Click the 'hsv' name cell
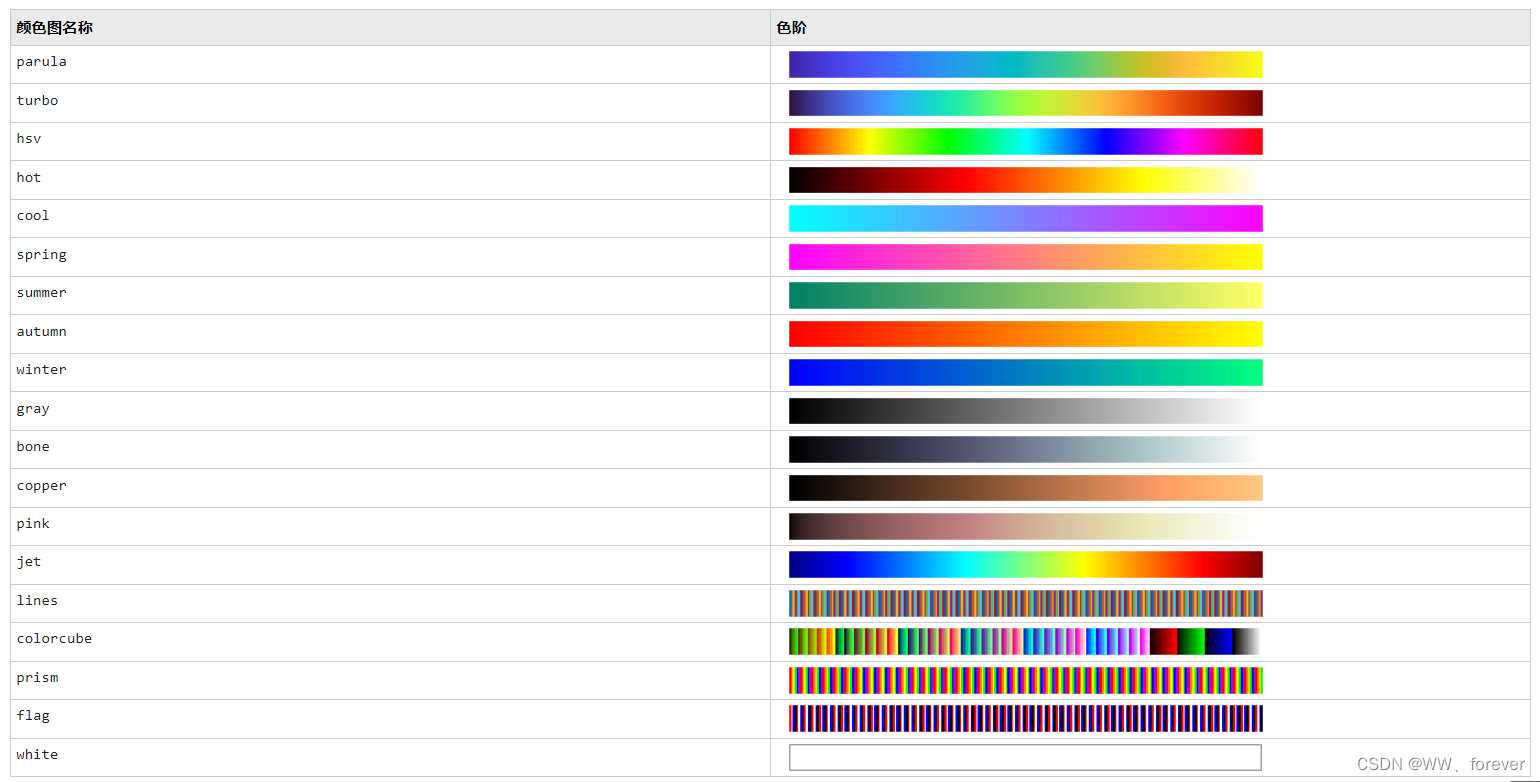1540x782 pixels. pyautogui.click(x=390, y=141)
